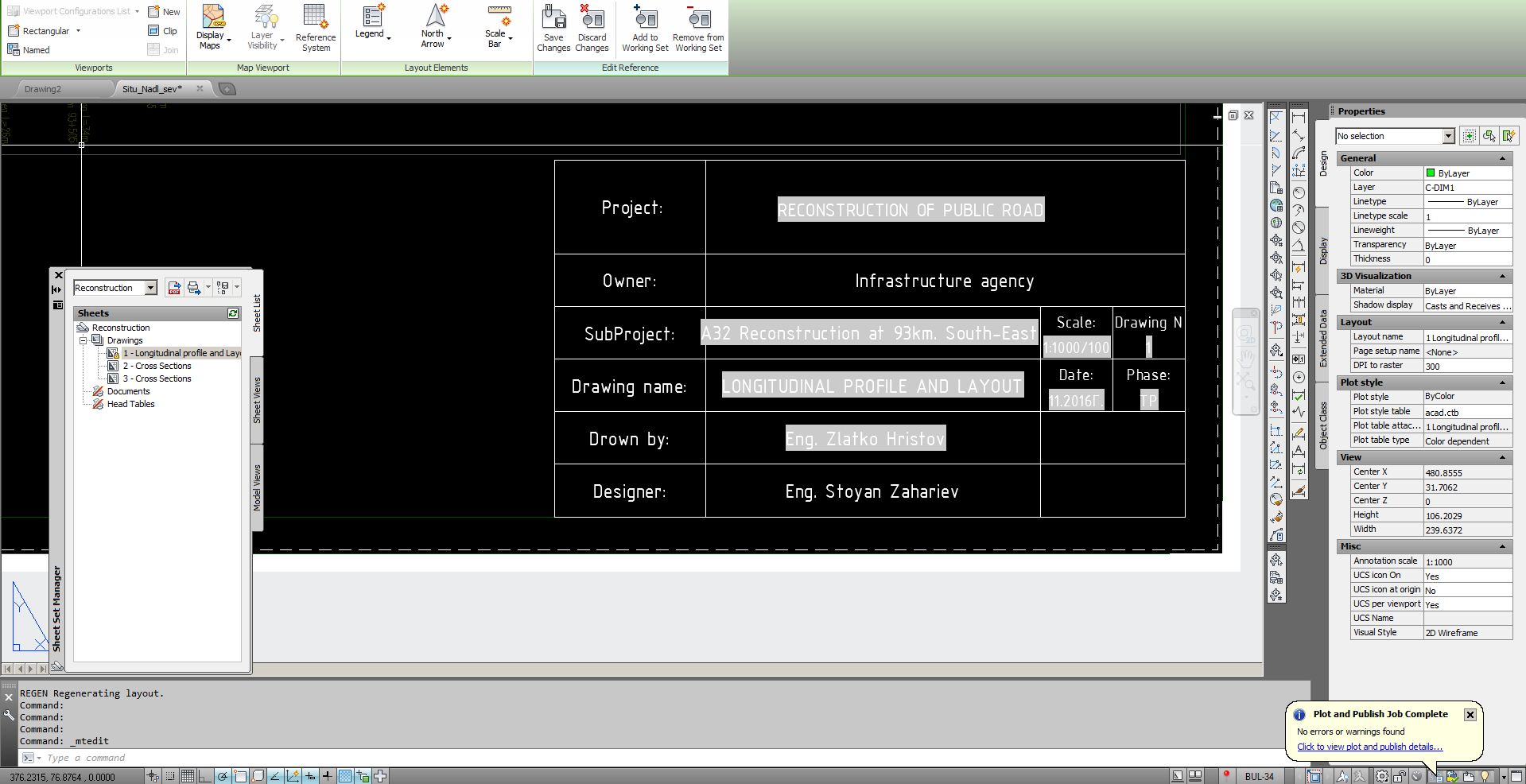Open the Publish dropdown arrow

tap(208, 288)
